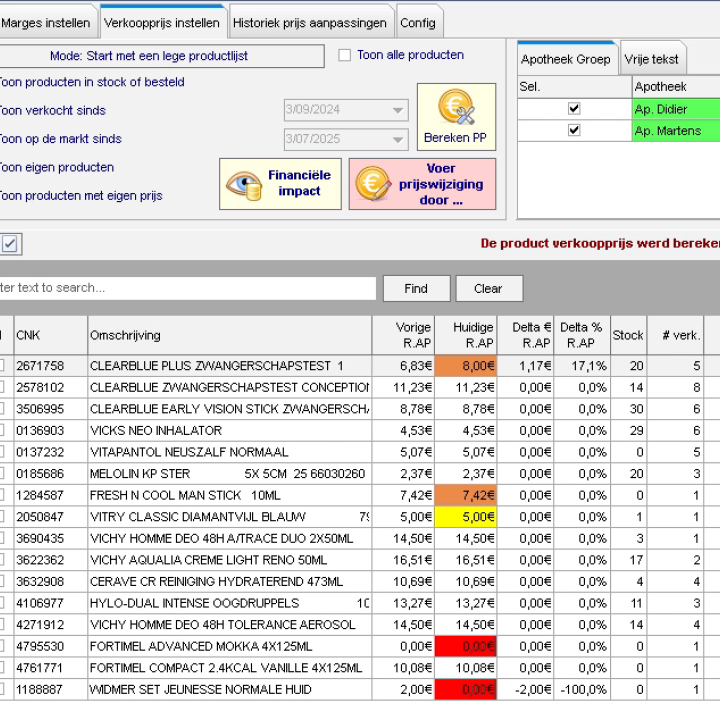Switch to Vrije tekst tab
This screenshot has height=720, width=720.
[x=651, y=59]
